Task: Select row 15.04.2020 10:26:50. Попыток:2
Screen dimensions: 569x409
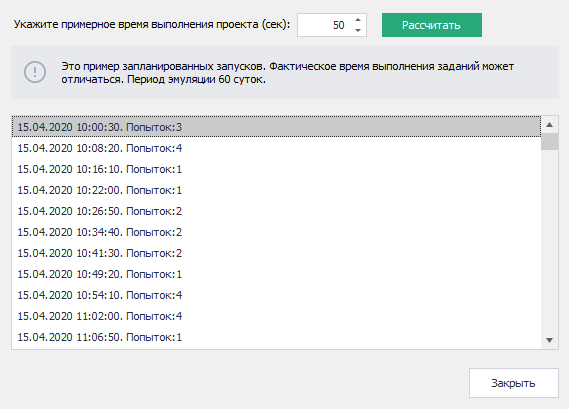Action: pos(276,211)
